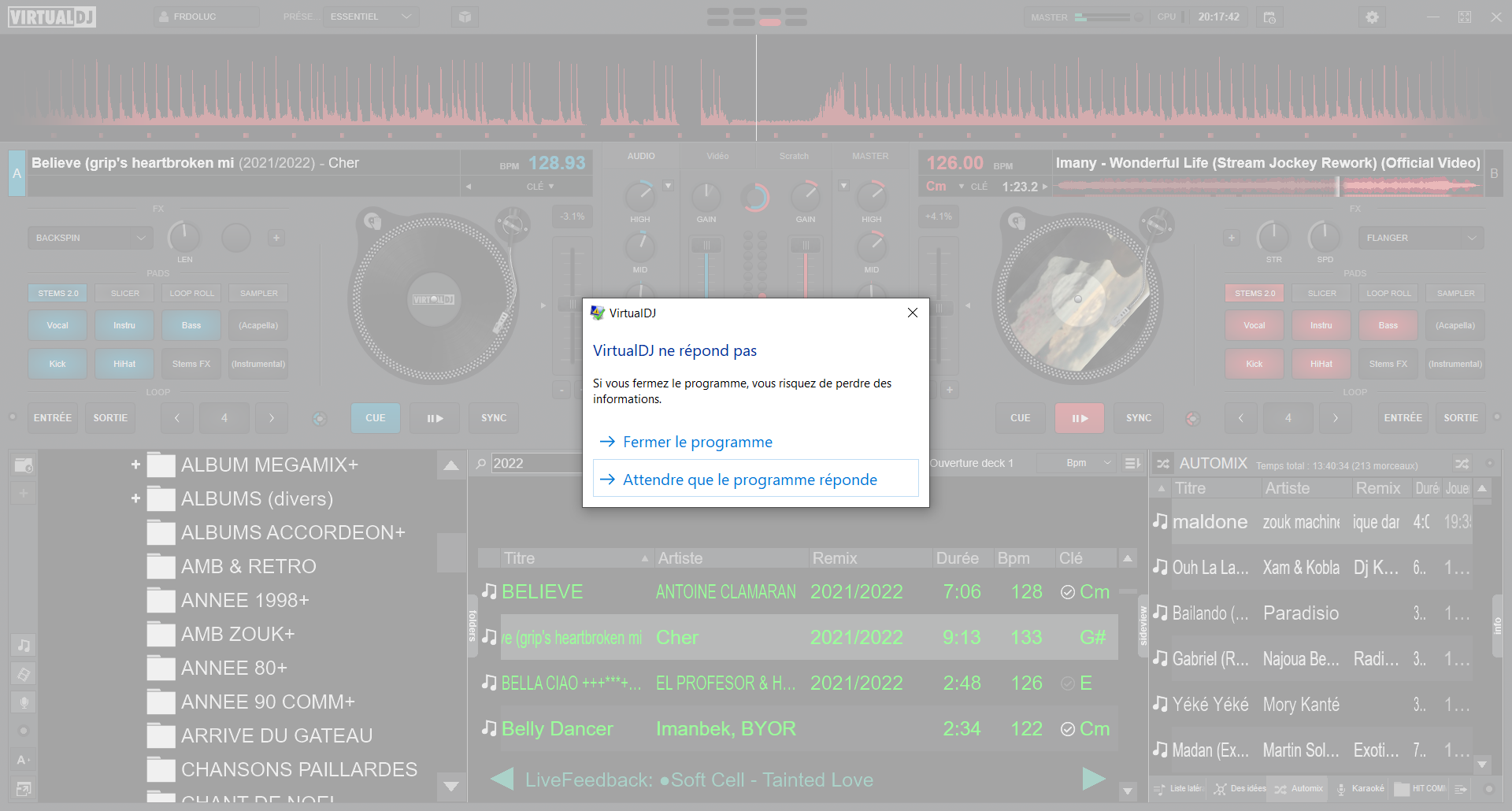Open the ESSENTIEL layout dropdown
1512x811 pixels.
(x=372, y=17)
